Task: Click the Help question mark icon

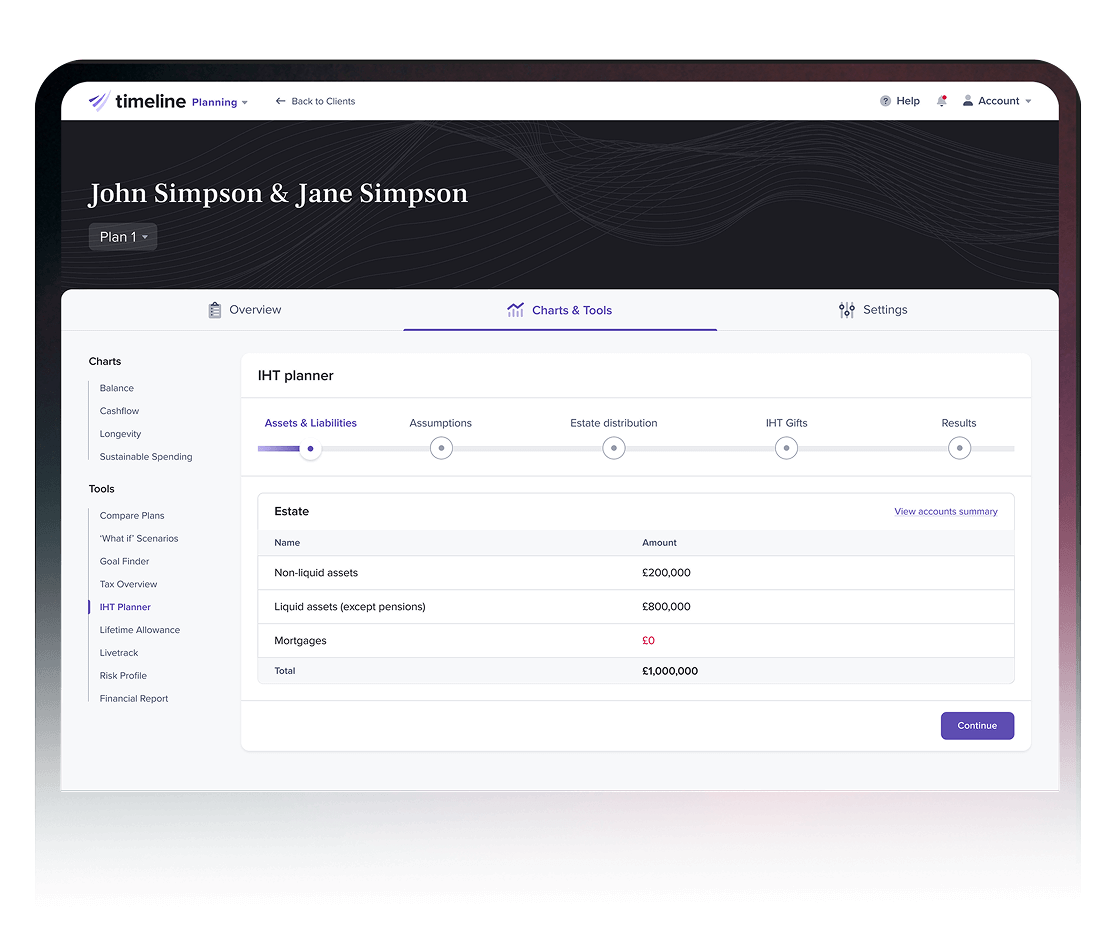Action: tap(885, 101)
